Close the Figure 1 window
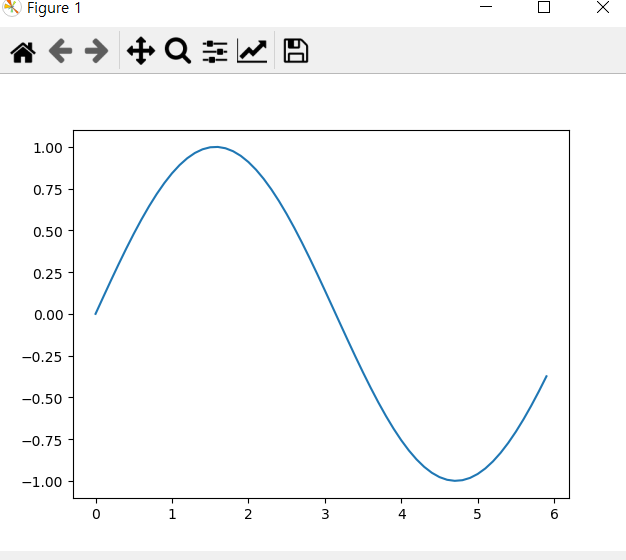Viewport: 626px width, 560px height. point(603,7)
